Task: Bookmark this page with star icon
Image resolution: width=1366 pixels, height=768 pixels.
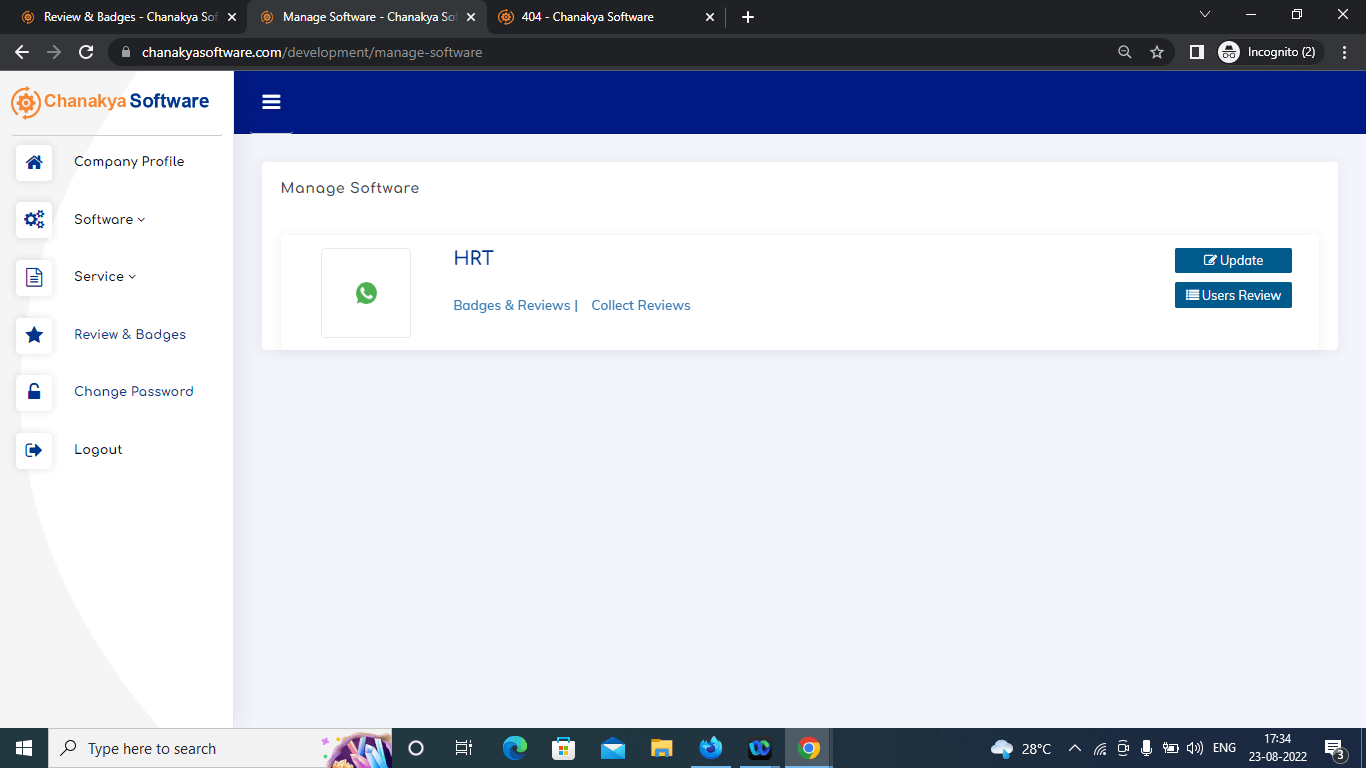Action: tap(1157, 52)
